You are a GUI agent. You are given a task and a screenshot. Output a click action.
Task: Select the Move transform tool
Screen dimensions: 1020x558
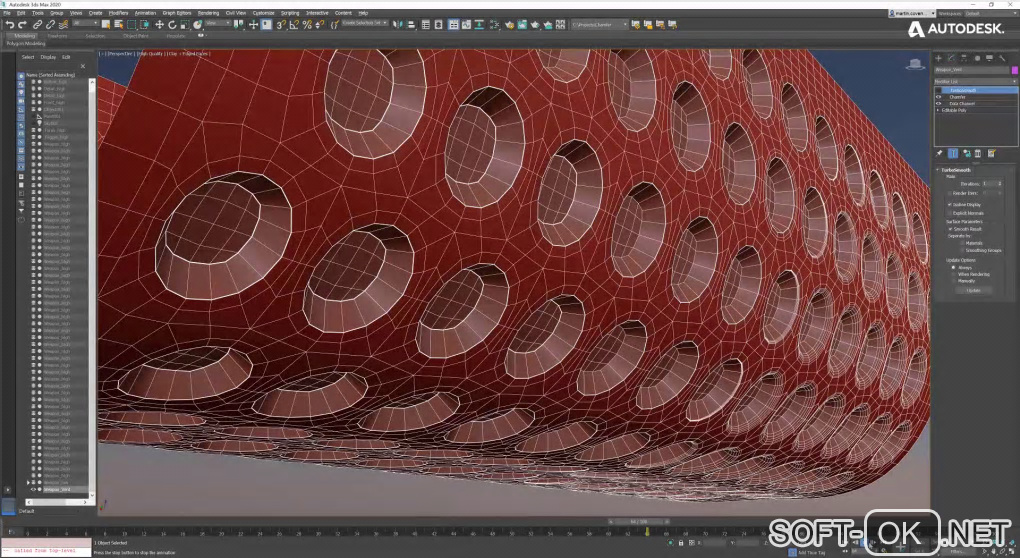coord(159,24)
